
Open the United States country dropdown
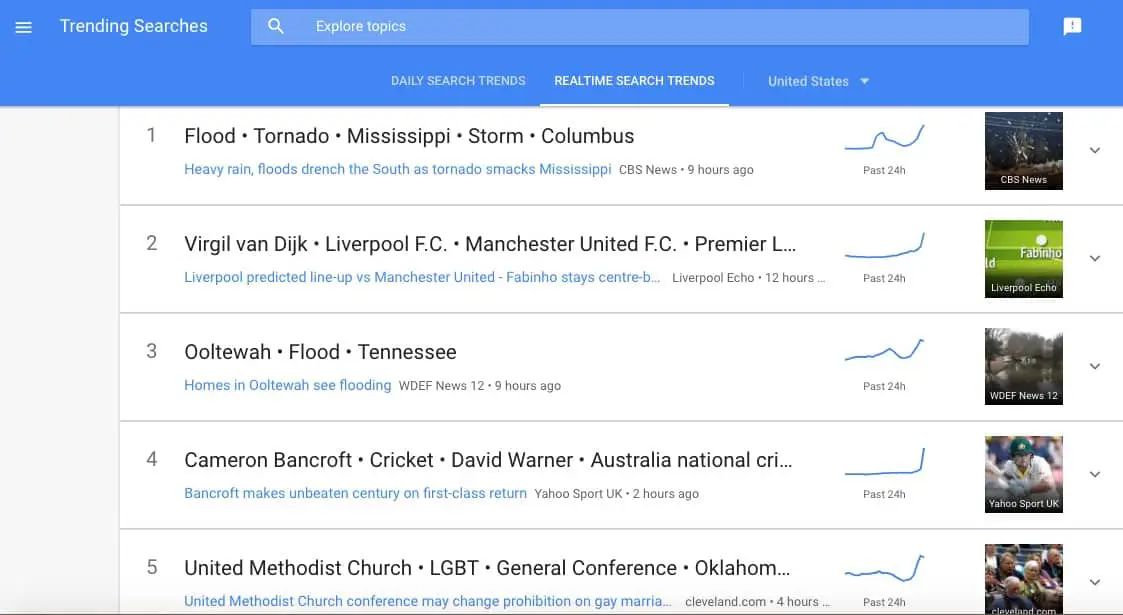(x=818, y=82)
